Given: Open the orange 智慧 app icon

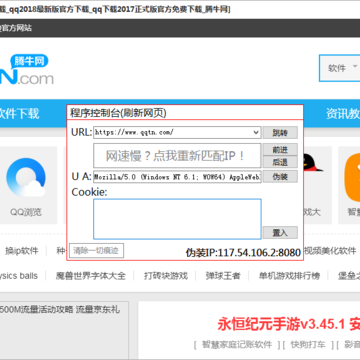Looking at the screenshot, I should click(352, 177).
